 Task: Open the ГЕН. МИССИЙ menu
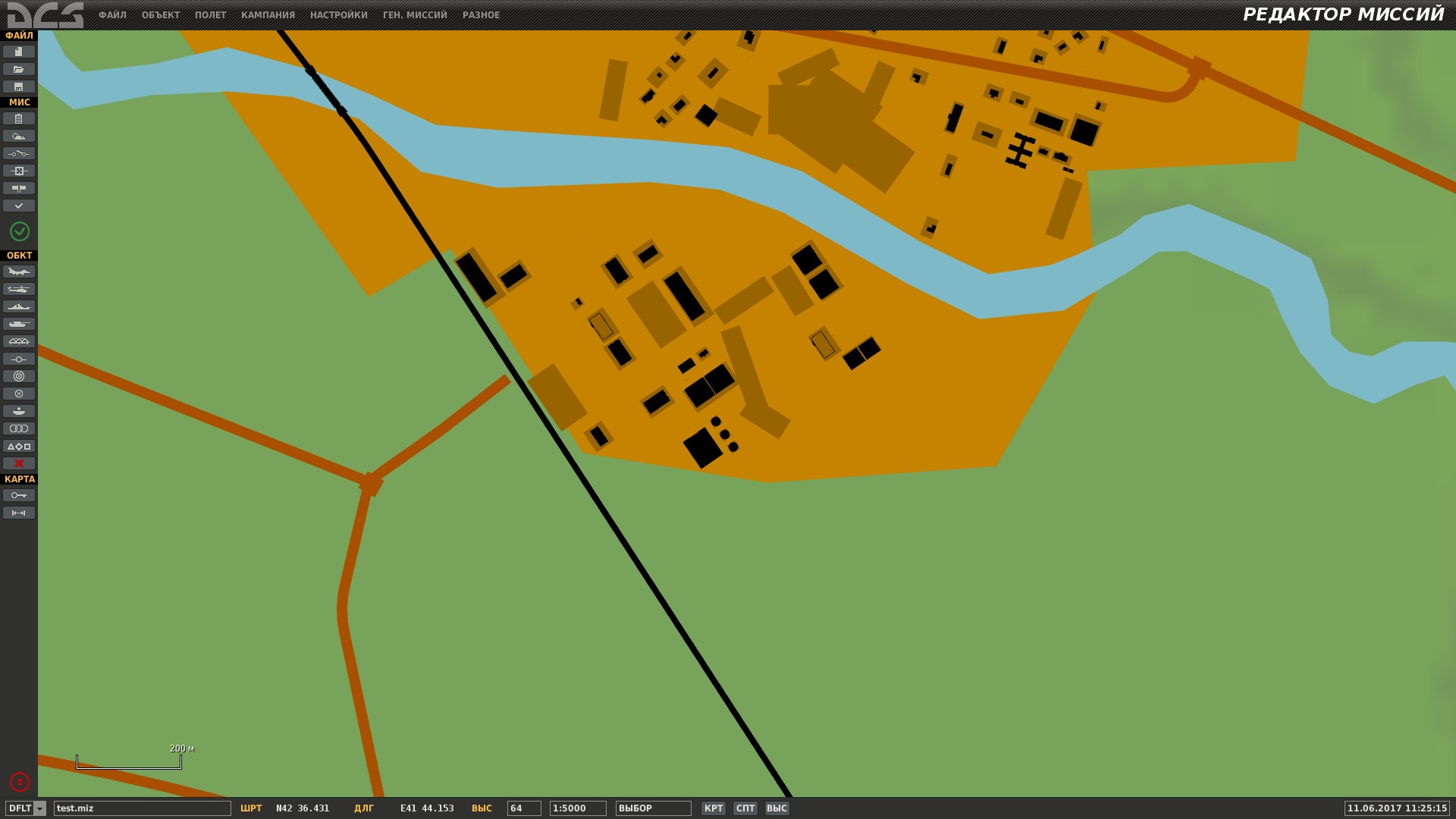pyautogui.click(x=415, y=15)
